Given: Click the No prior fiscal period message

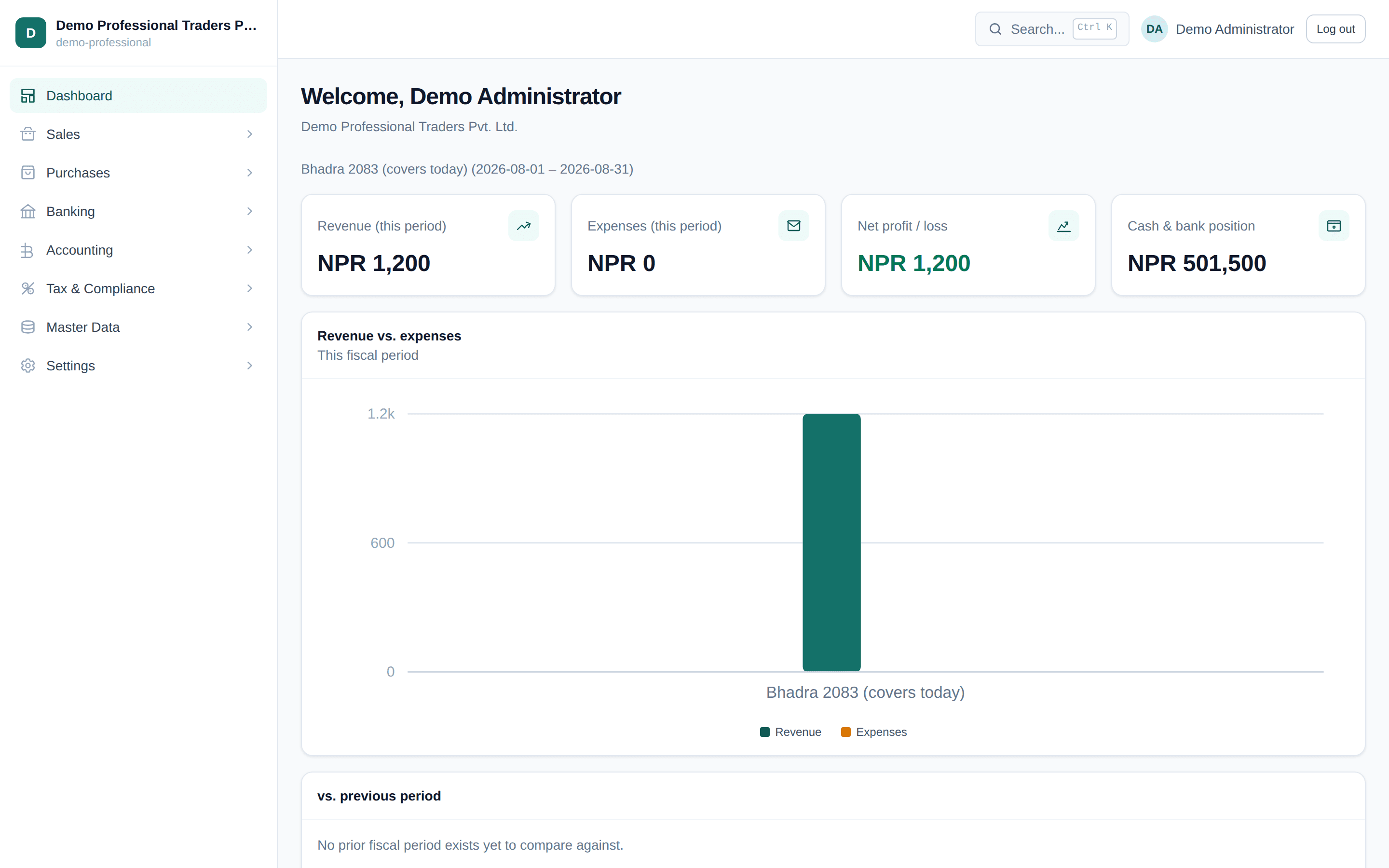Looking at the screenshot, I should point(470,845).
